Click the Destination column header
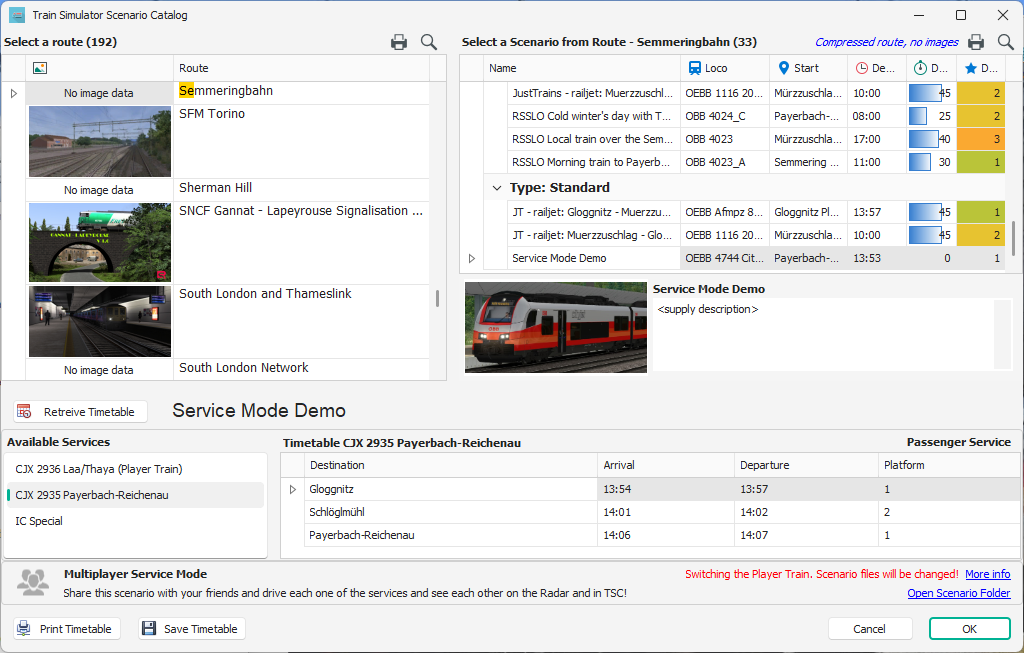This screenshot has height=653, width=1024. click(x=451, y=465)
